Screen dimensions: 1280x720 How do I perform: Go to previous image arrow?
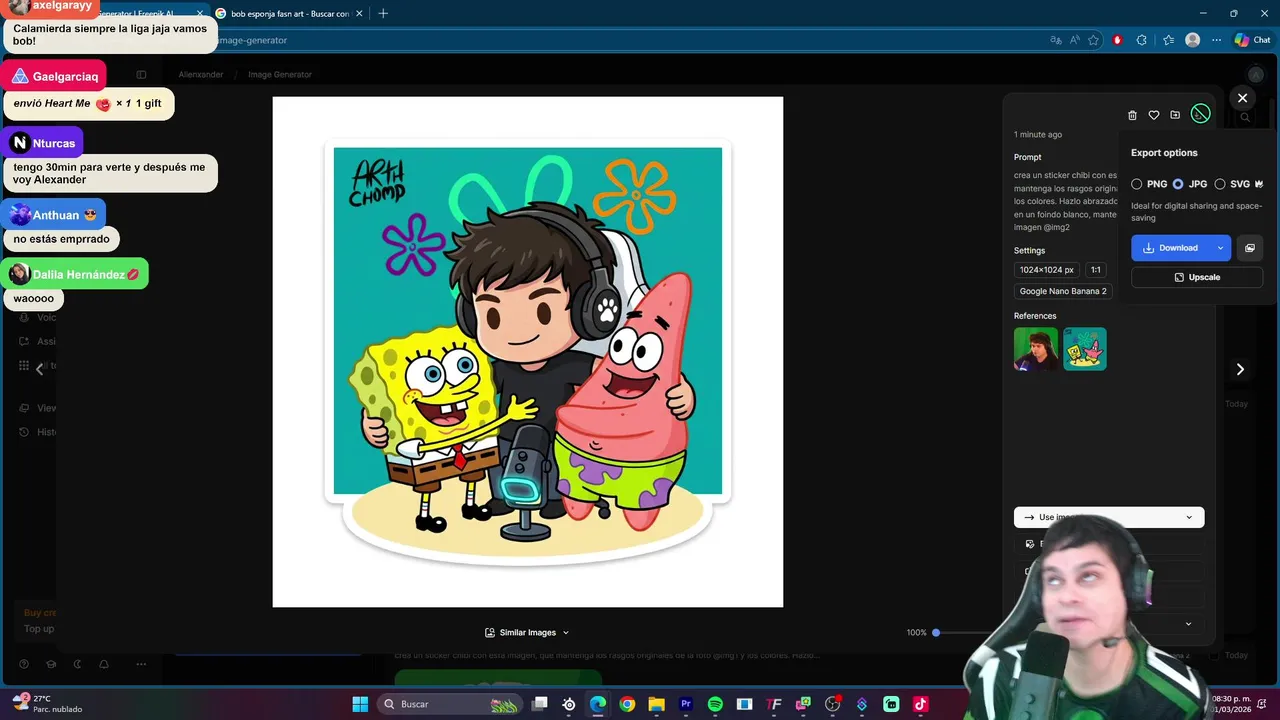39,369
